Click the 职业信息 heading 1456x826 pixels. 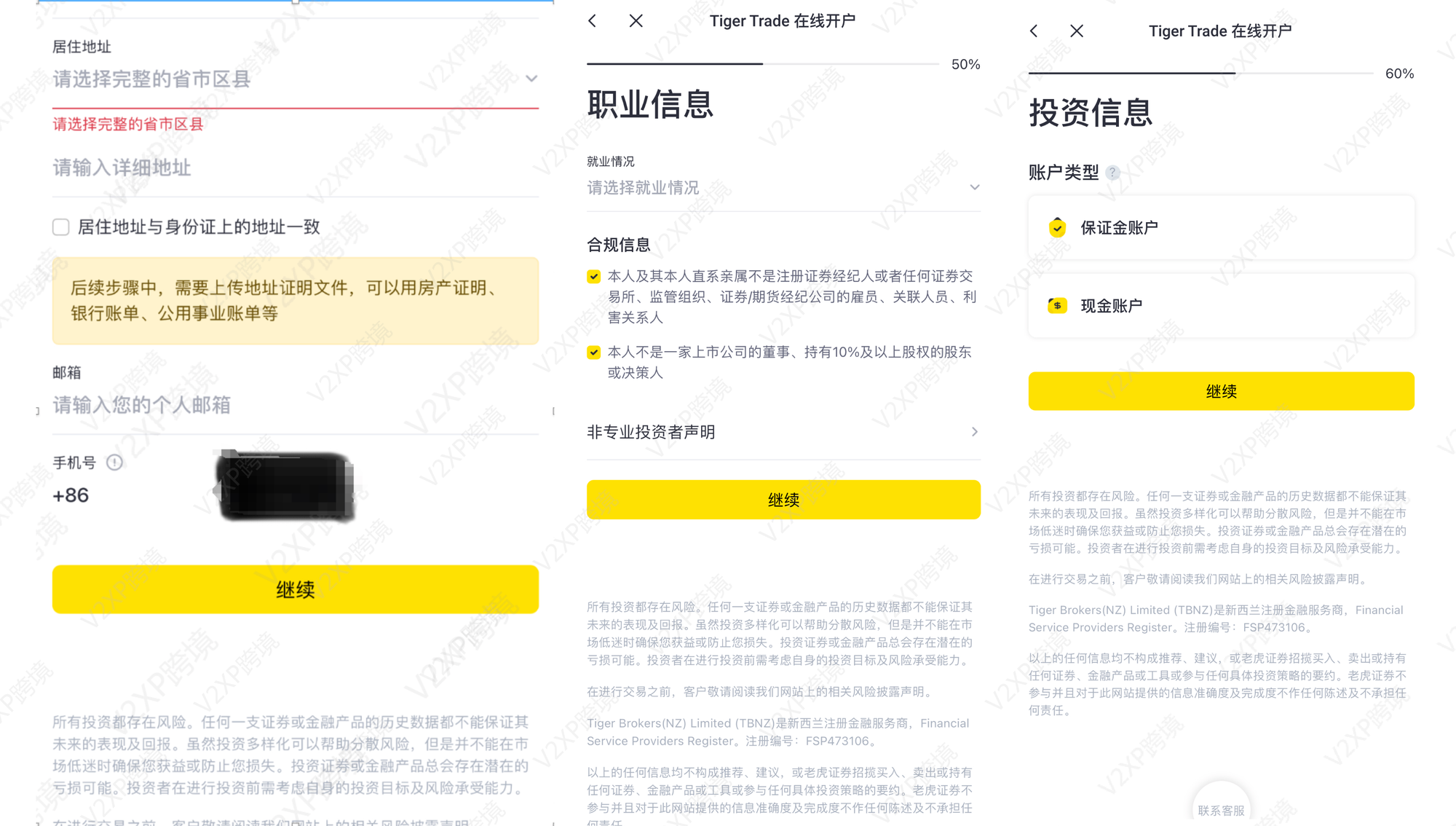pos(650,104)
